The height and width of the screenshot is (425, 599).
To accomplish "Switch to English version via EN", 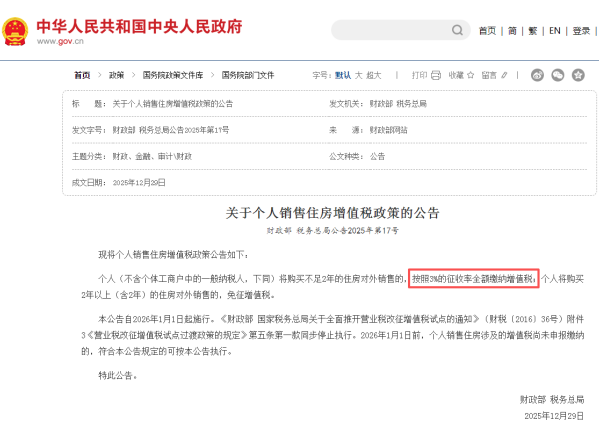I will (555, 31).
